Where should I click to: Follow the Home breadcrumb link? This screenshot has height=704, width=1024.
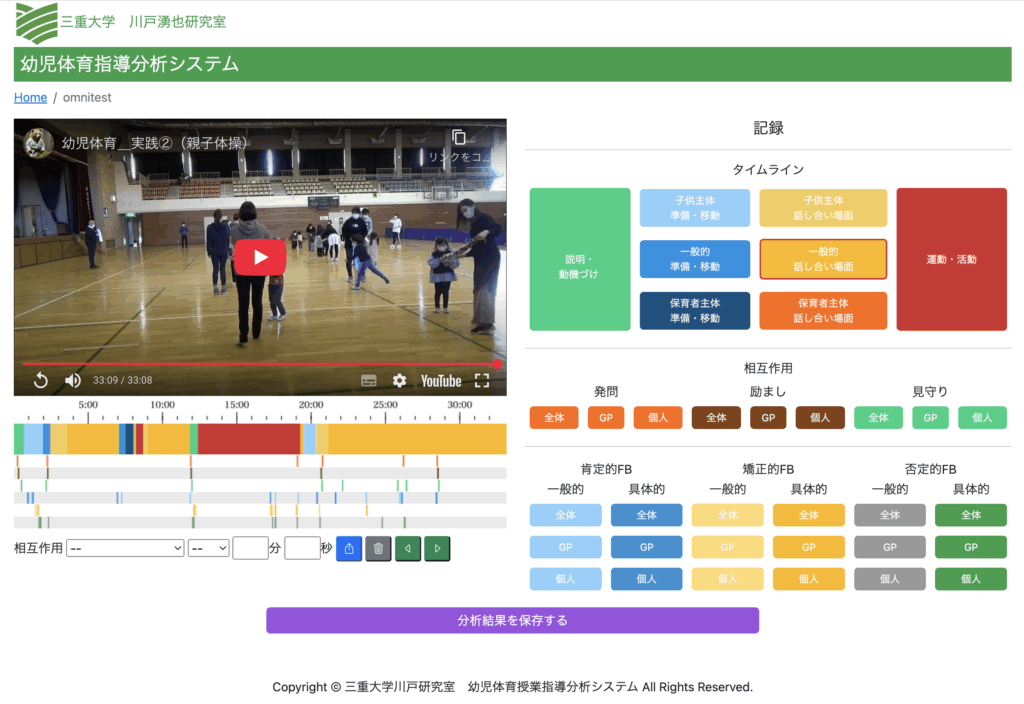tap(30, 97)
